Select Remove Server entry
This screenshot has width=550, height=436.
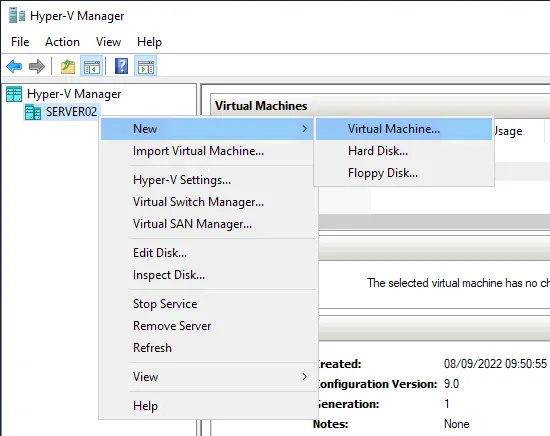coord(207,326)
